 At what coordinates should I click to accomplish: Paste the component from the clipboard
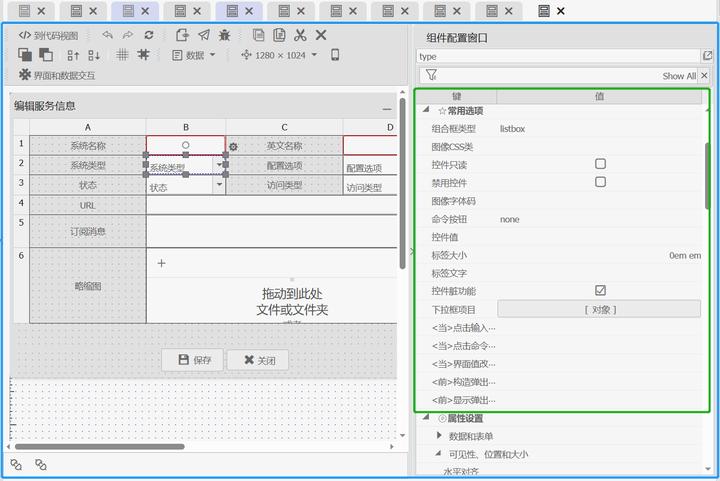pyautogui.click(x=279, y=35)
